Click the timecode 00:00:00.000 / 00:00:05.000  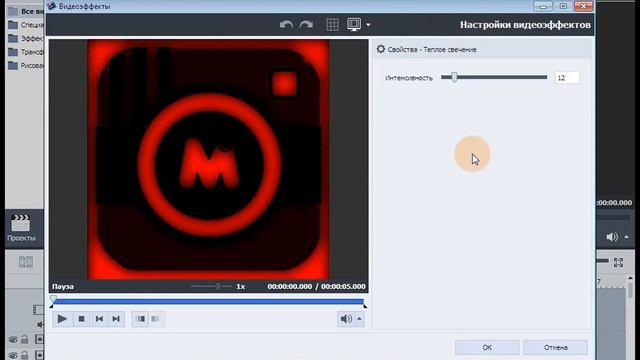point(316,287)
